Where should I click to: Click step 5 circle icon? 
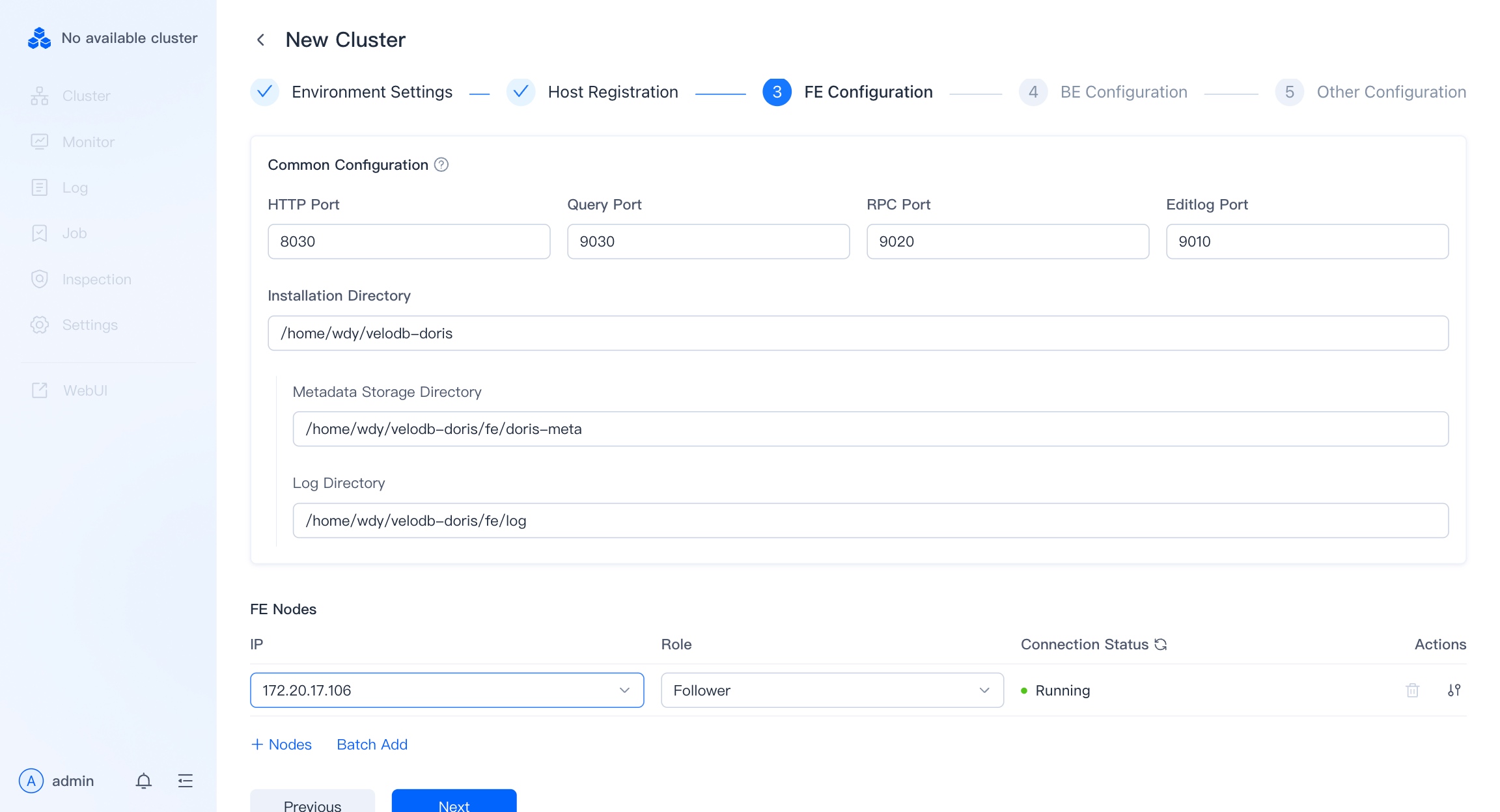point(1290,92)
